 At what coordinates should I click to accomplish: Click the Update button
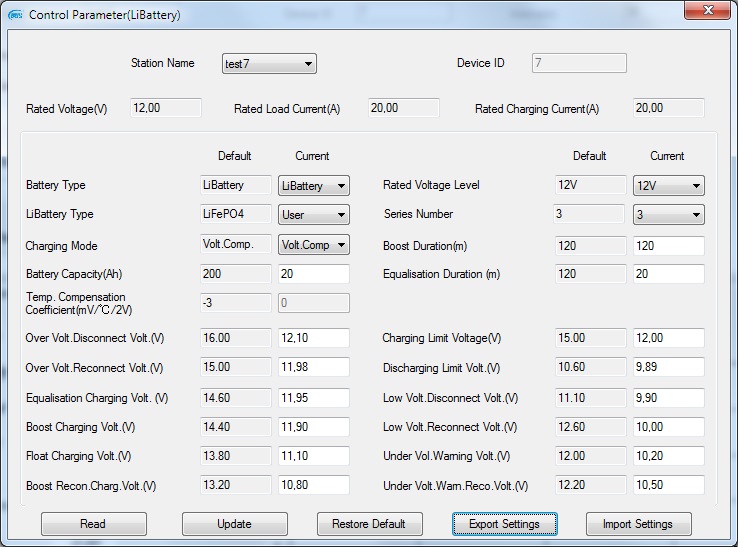click(x=234, y=524)
